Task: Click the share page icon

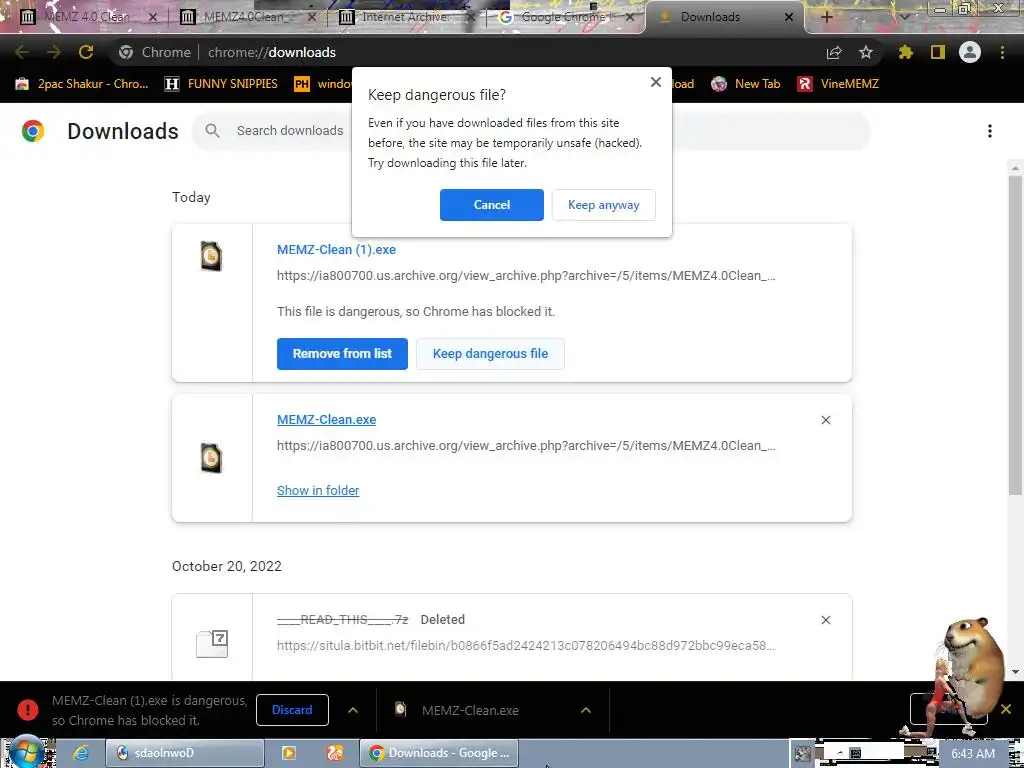Action: pos(834,52)
